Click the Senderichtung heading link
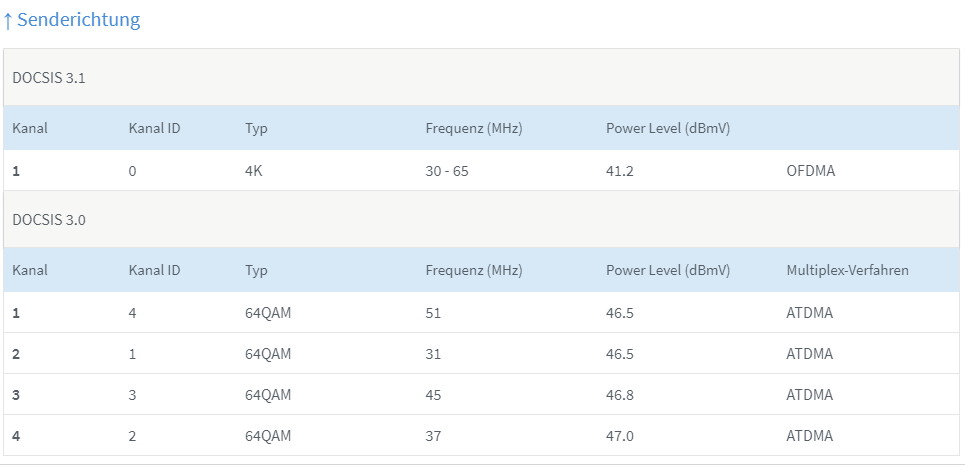Image resolution: width=965 pixels, height=469 pixels. [78, 20]
